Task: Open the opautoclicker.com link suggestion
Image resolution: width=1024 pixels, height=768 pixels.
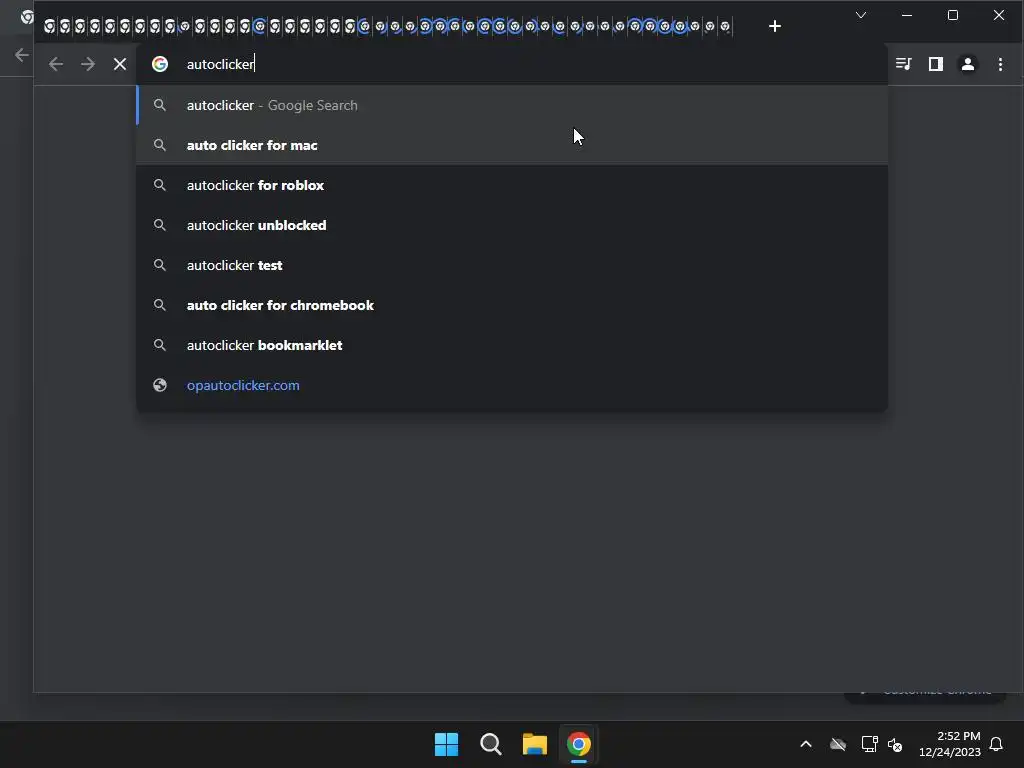Action: click(x=512, y=385)
